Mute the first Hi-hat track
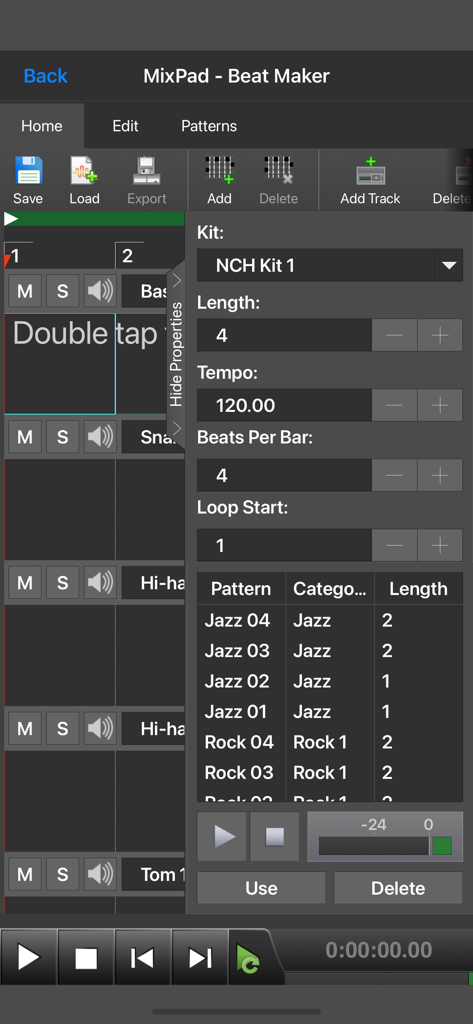 25,583
